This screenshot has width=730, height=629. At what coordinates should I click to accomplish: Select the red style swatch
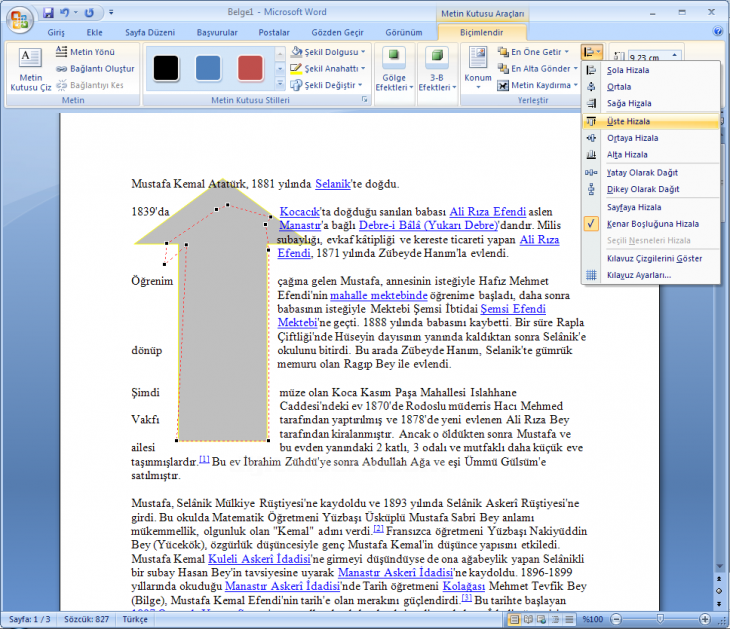coord(250,68)
